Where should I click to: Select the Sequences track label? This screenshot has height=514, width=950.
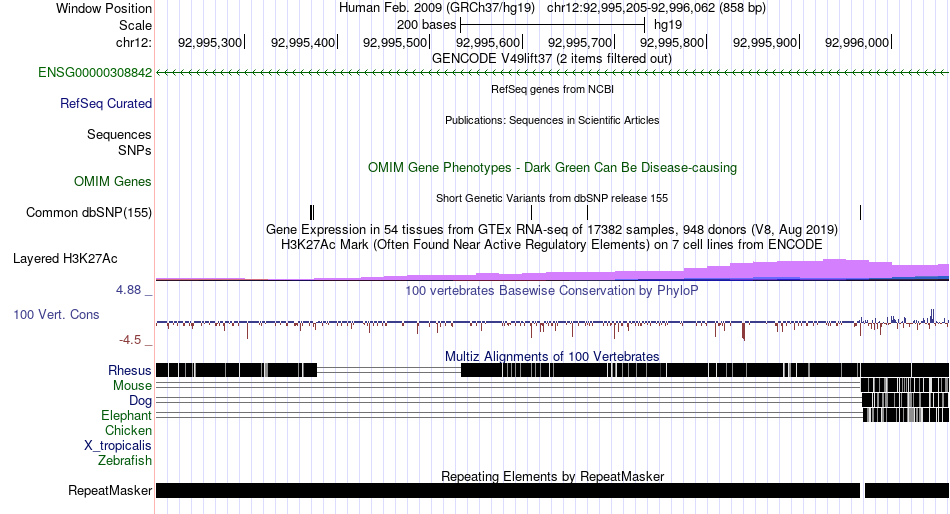[x=119, y=135]
